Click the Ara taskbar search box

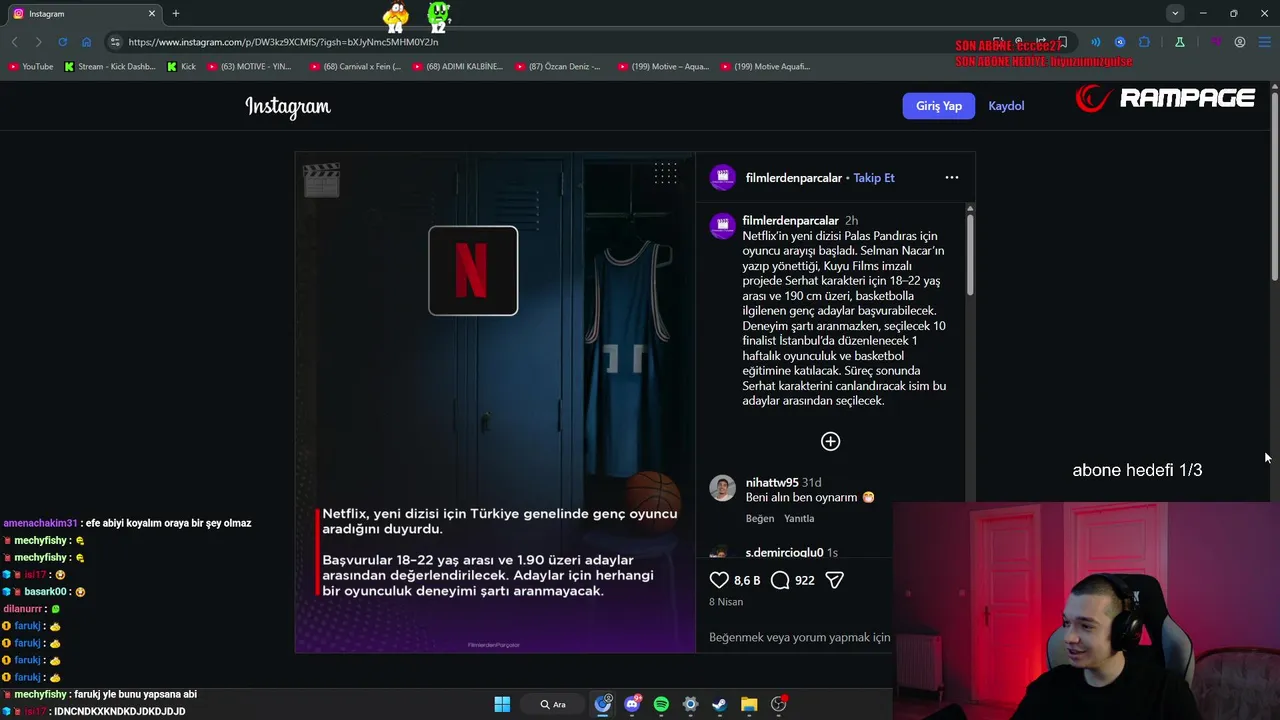[554, 704]
